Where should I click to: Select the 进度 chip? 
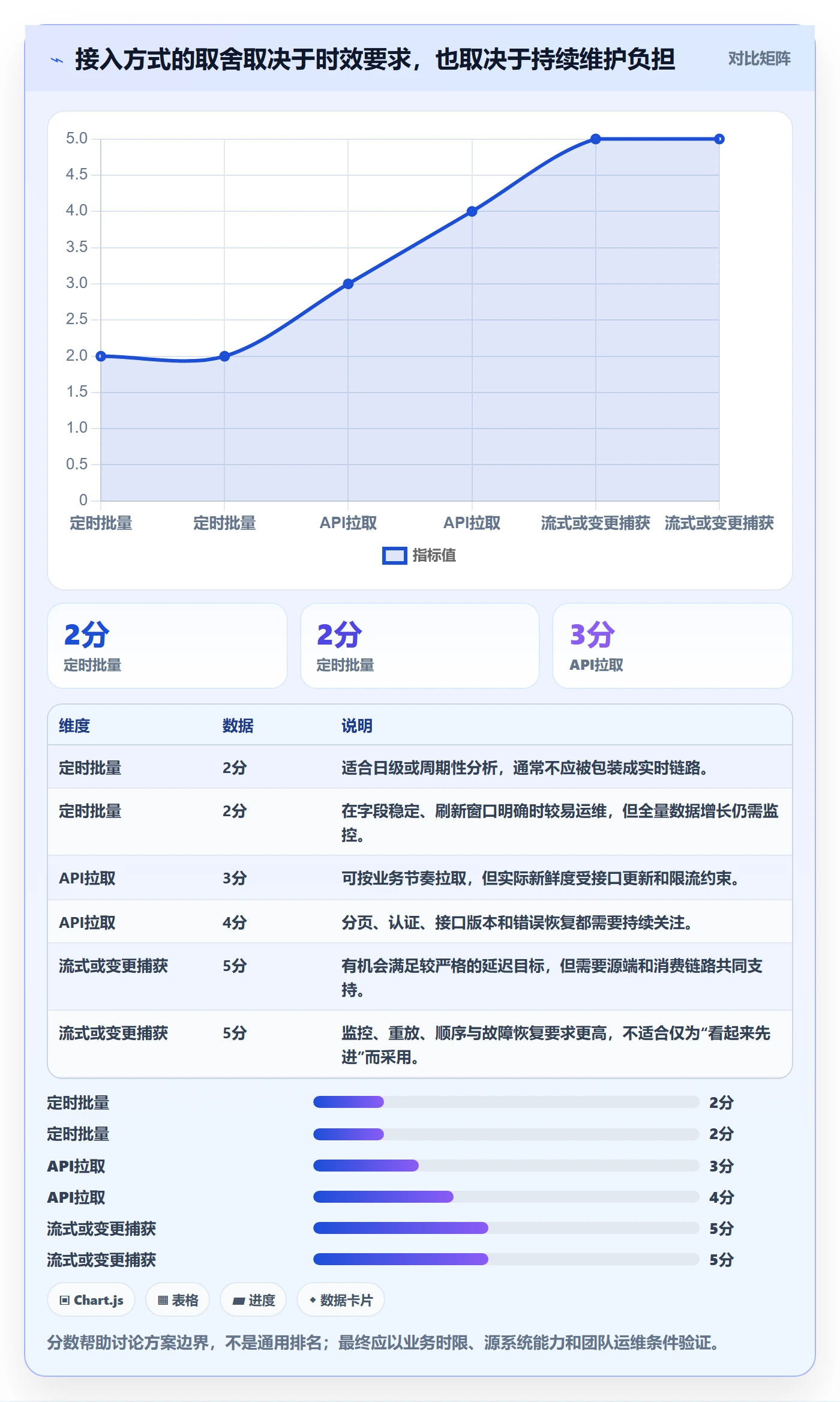coord(253,1300)
